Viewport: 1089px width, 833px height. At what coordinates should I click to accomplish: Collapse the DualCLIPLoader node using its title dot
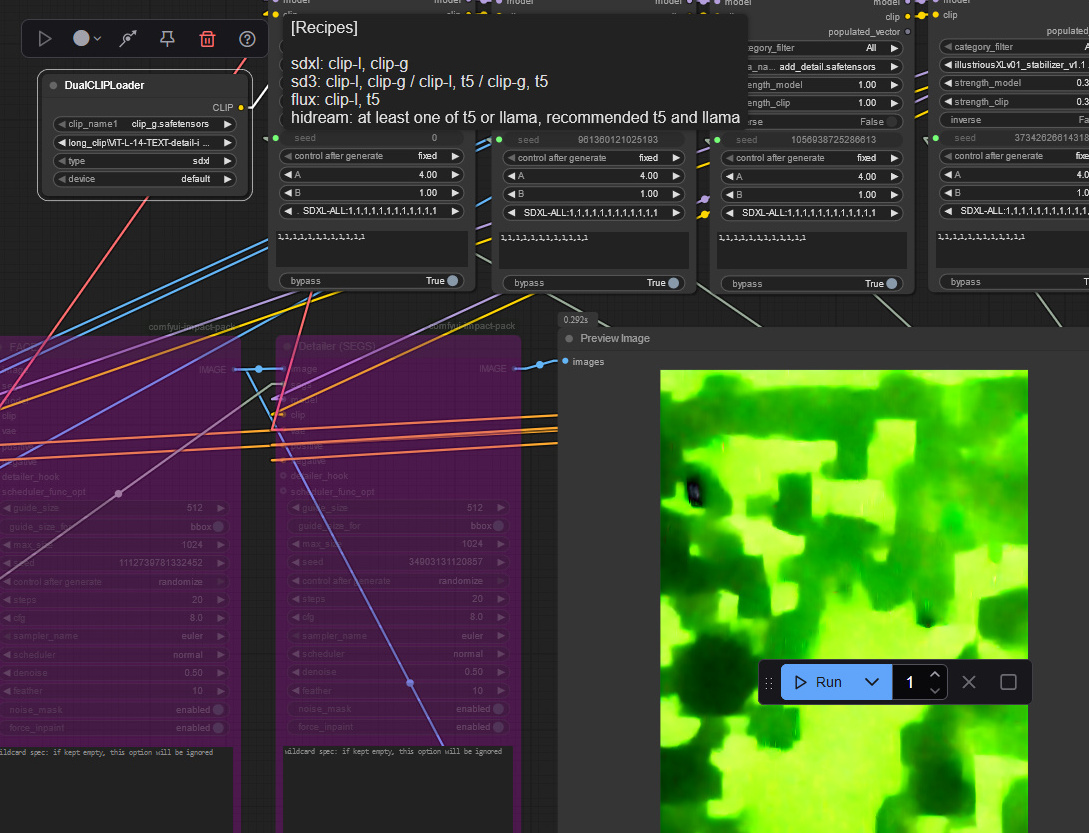click(x=53, y=85)
